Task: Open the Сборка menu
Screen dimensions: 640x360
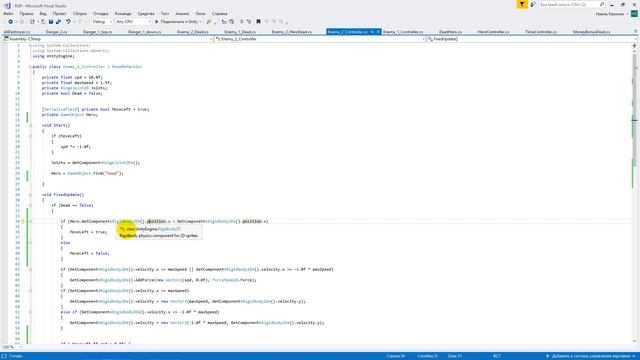Action: tap(80, 13)
